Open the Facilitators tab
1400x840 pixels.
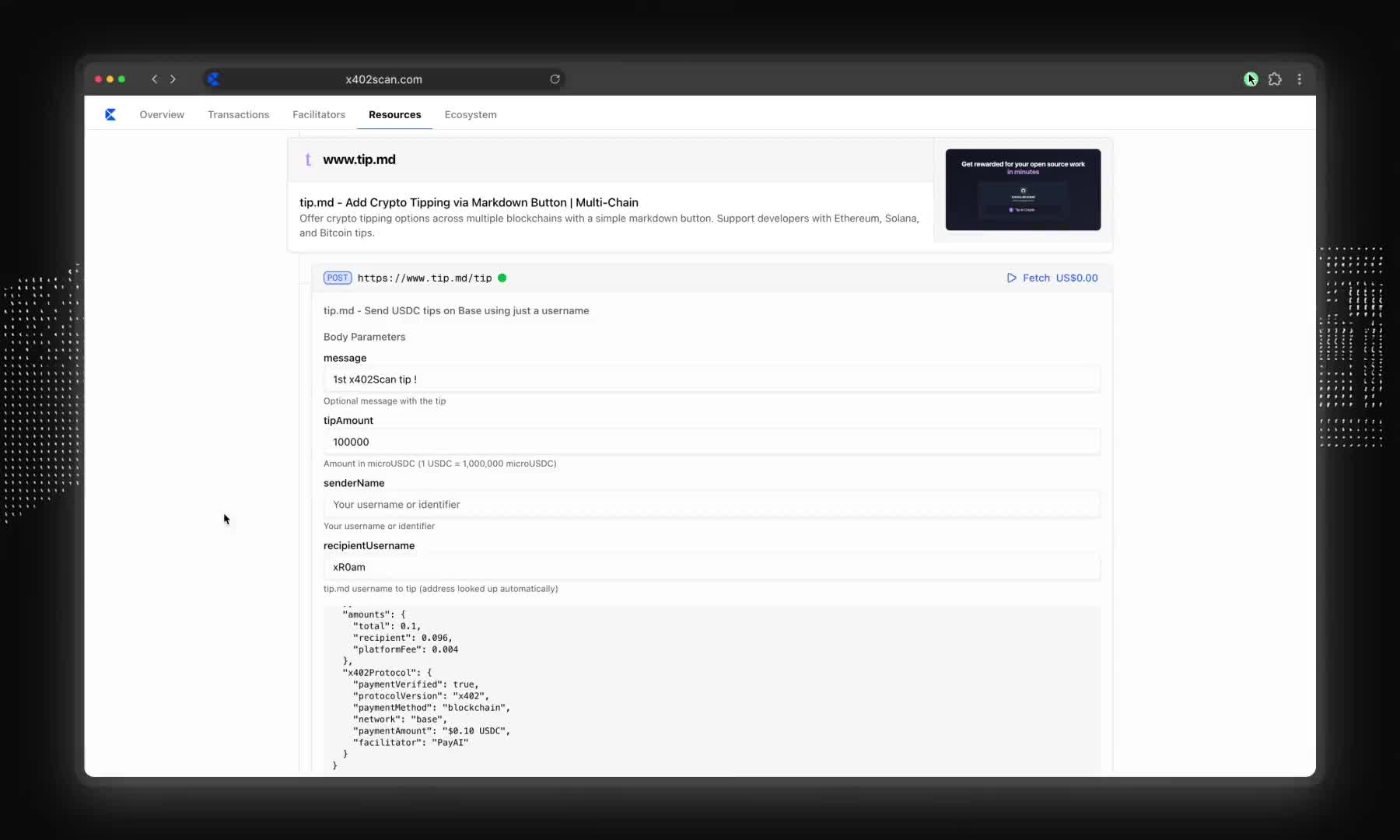click(x=319, y=114)
